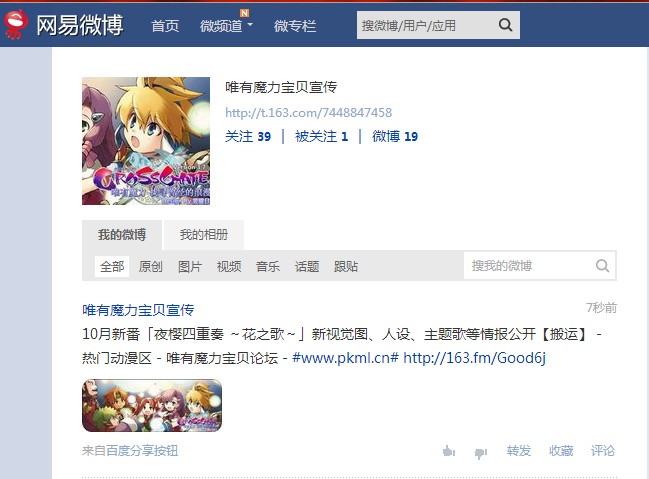649x479 pixels.
Task: Select the 我的微博 tab
Action: point(122,235)
